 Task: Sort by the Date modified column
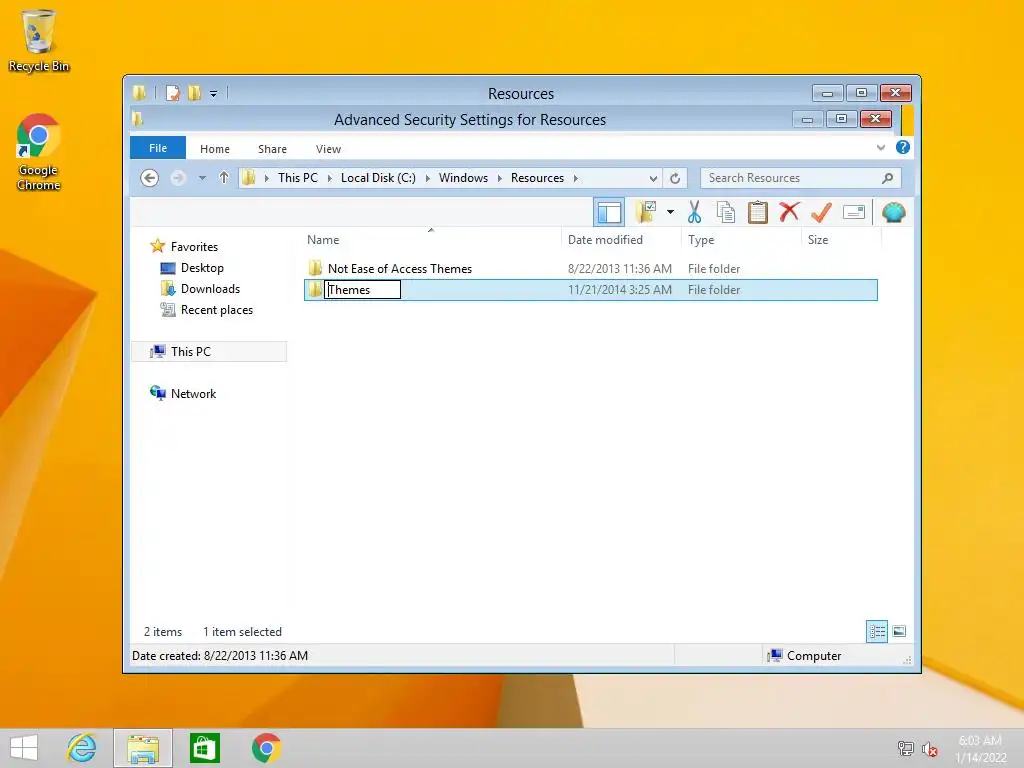click(620, 240)
